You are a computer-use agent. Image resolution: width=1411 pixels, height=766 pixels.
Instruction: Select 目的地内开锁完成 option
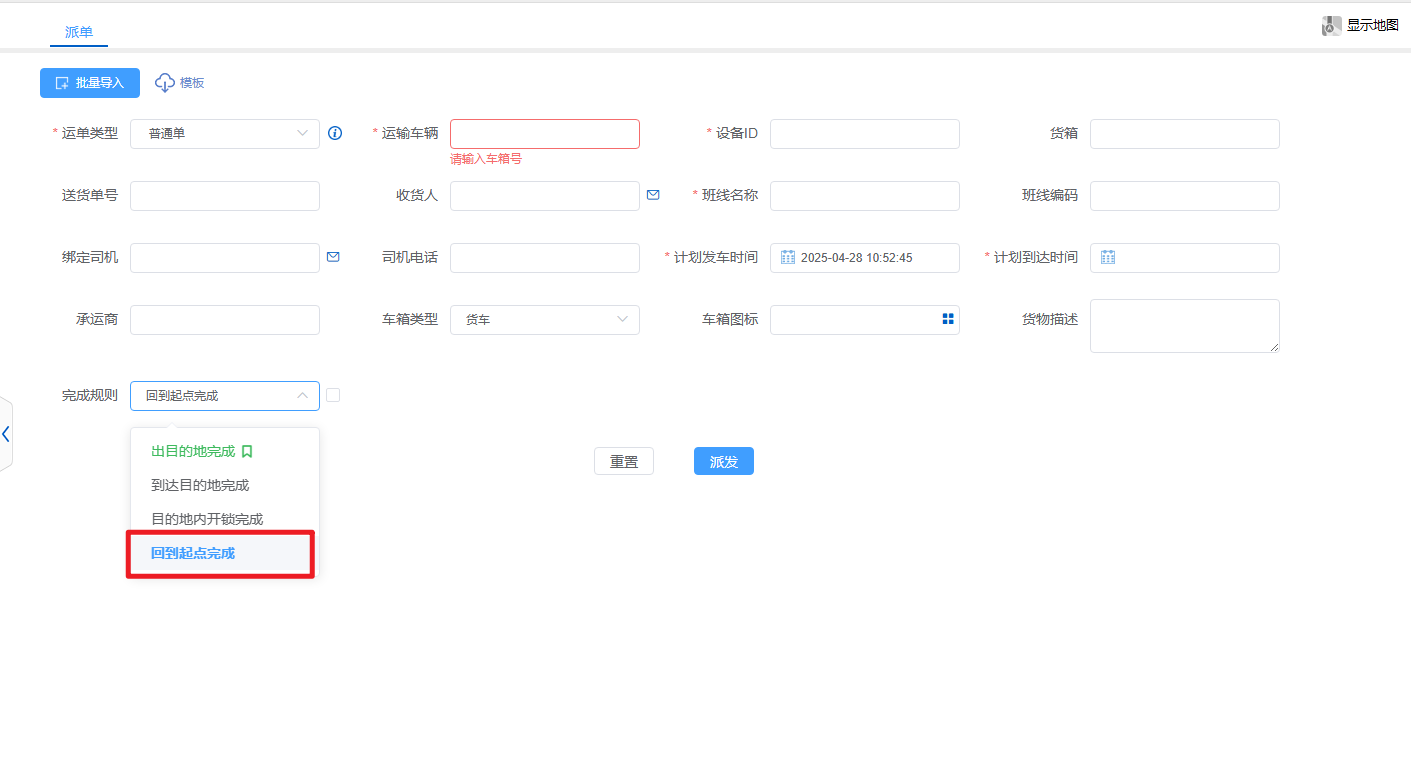(x=207, y=519)
